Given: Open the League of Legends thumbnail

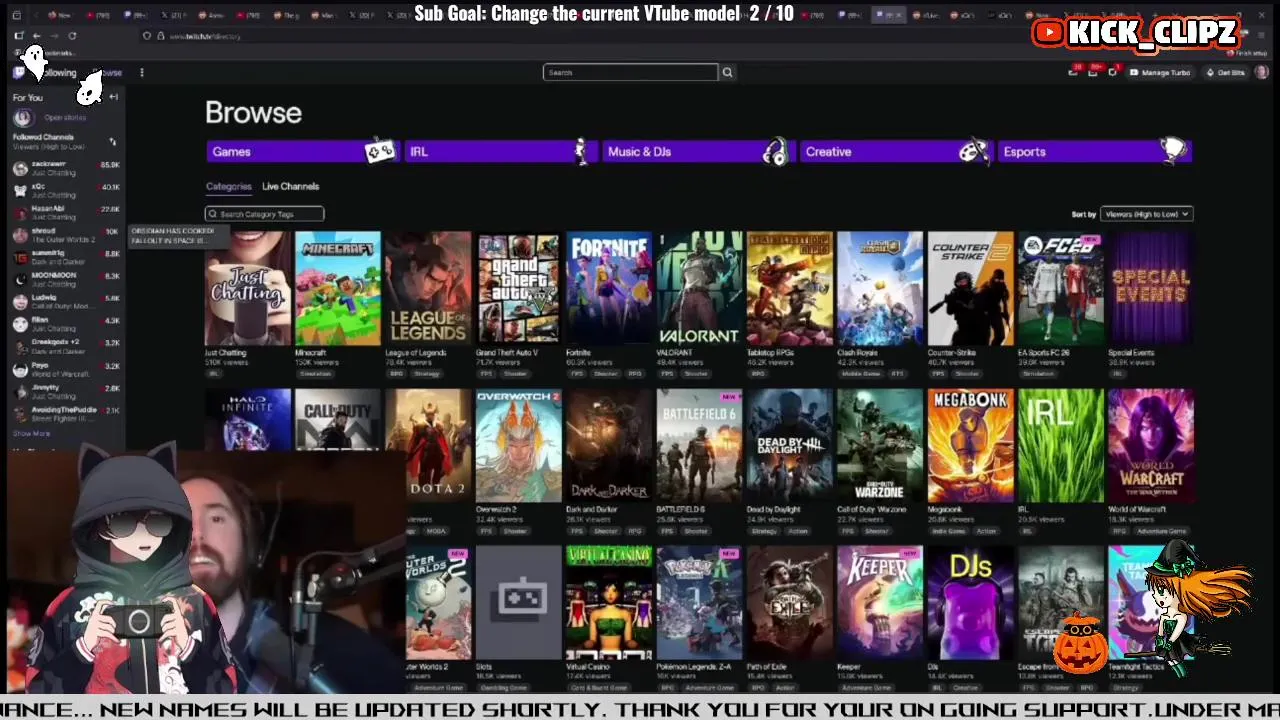Looking at the screenshot, I should pyautogui.click(x=428, y=289).
